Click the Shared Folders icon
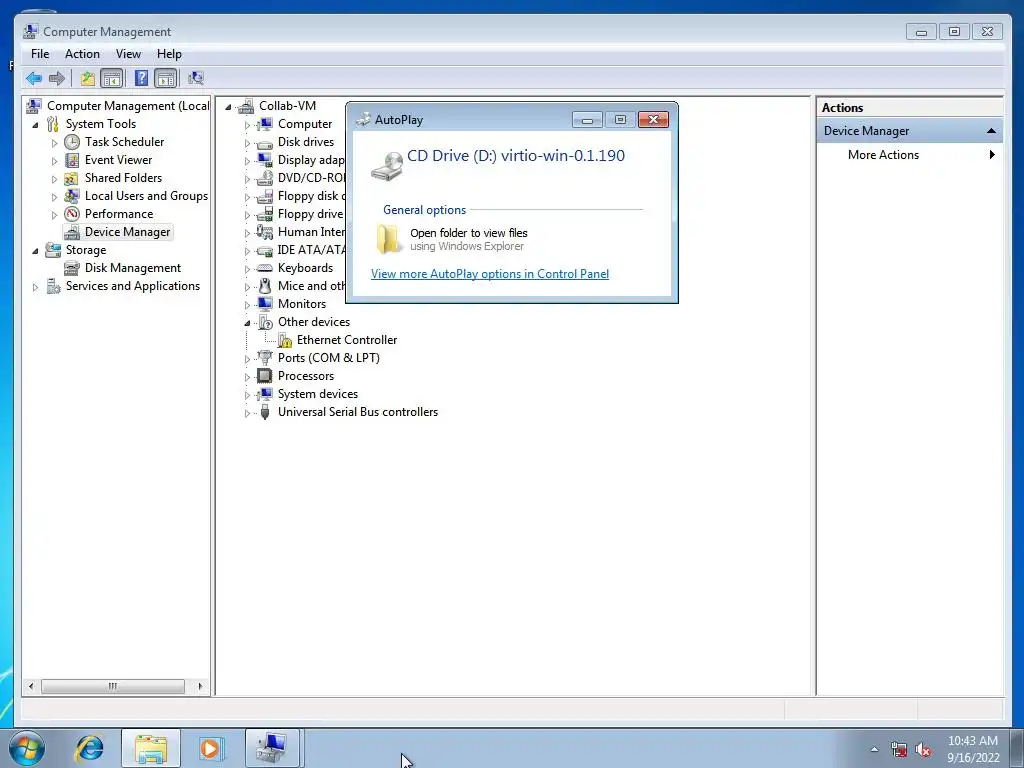The height and width of the screenshot is (768, 1024). pyautogui.click(x=72, y=178)
